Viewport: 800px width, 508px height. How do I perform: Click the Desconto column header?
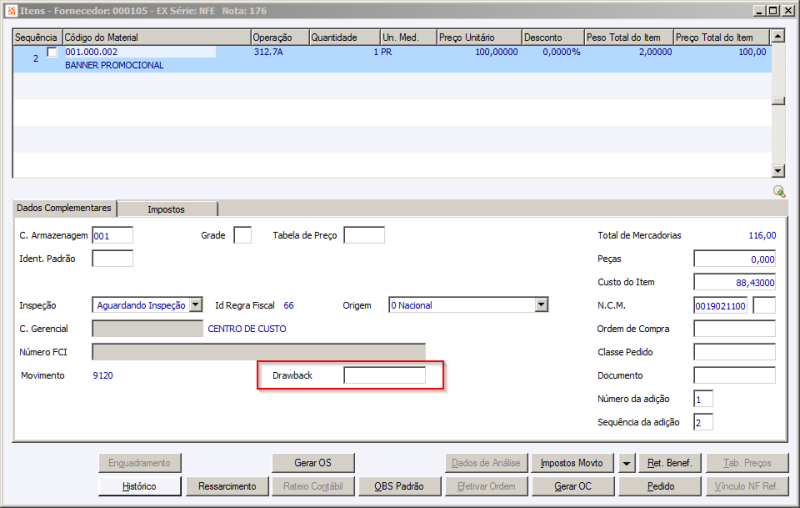coord(553,37)
